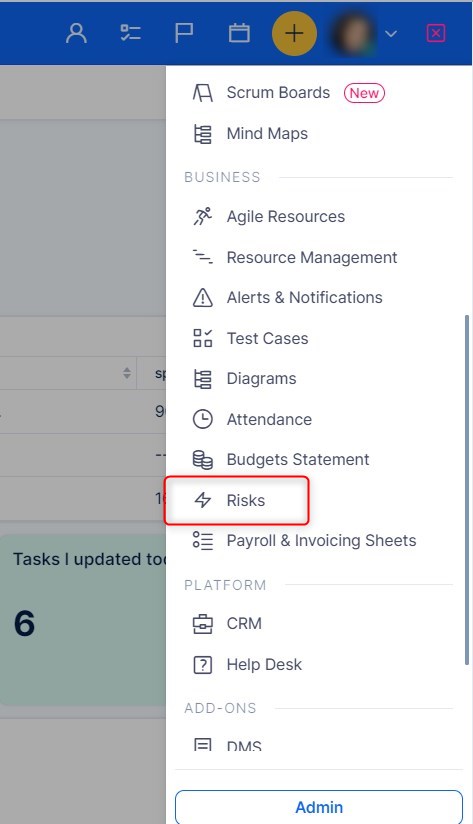Screen dimensions: 473x824
Task: Click the table column sort arrows
Action: [127, 373]
